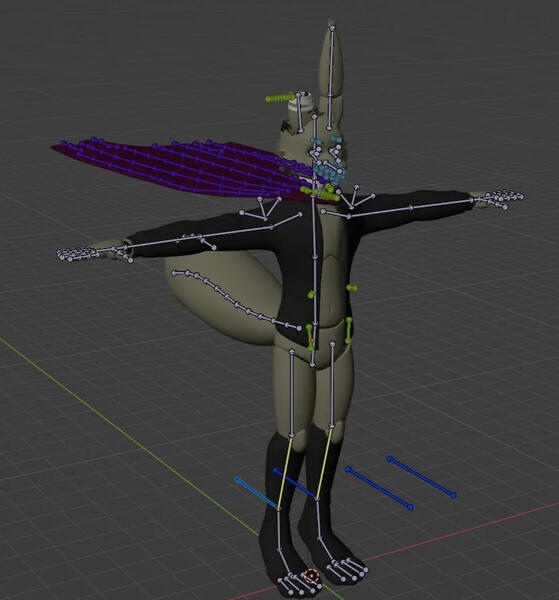
Task: Select the light blue pole target bone
Action: (x=257, y=493)
